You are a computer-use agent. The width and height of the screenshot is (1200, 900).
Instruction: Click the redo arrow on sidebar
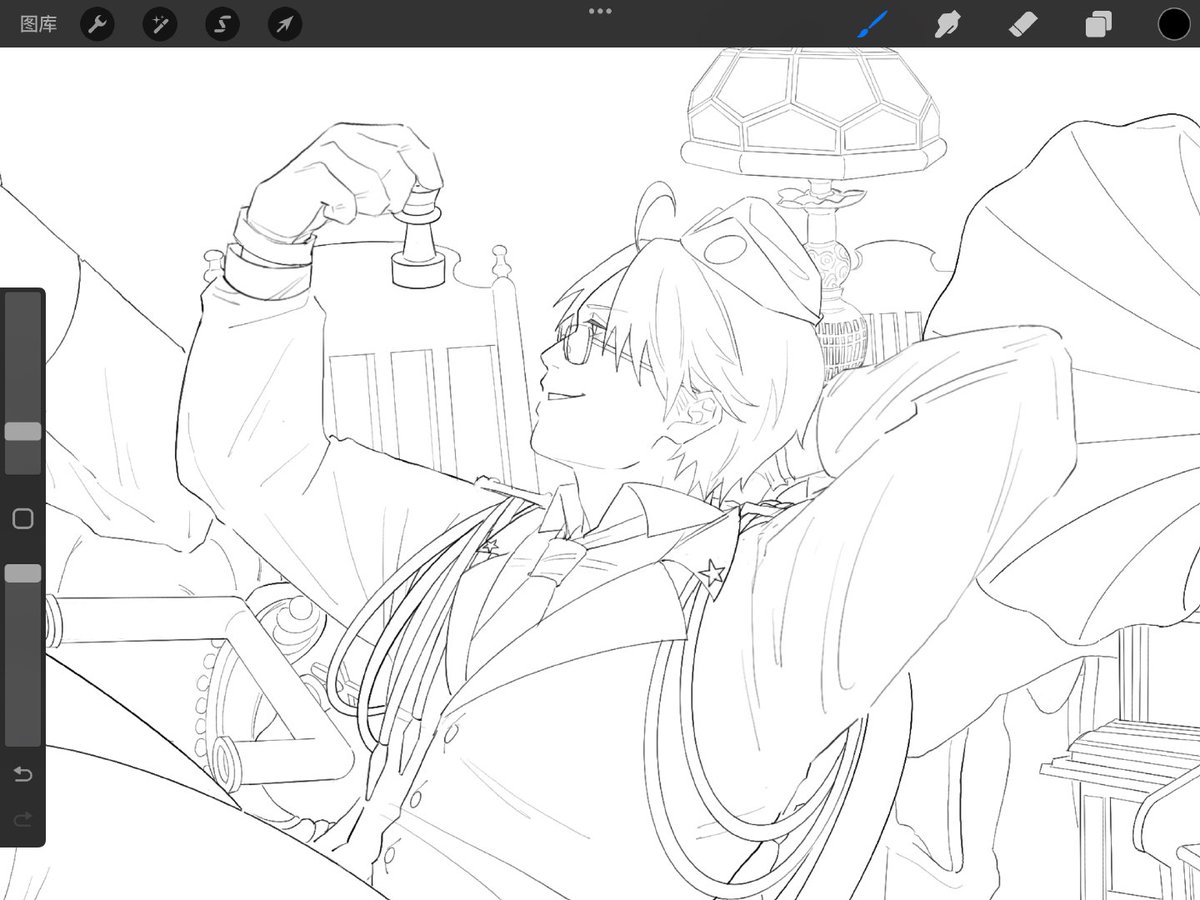tap(22, 820)
